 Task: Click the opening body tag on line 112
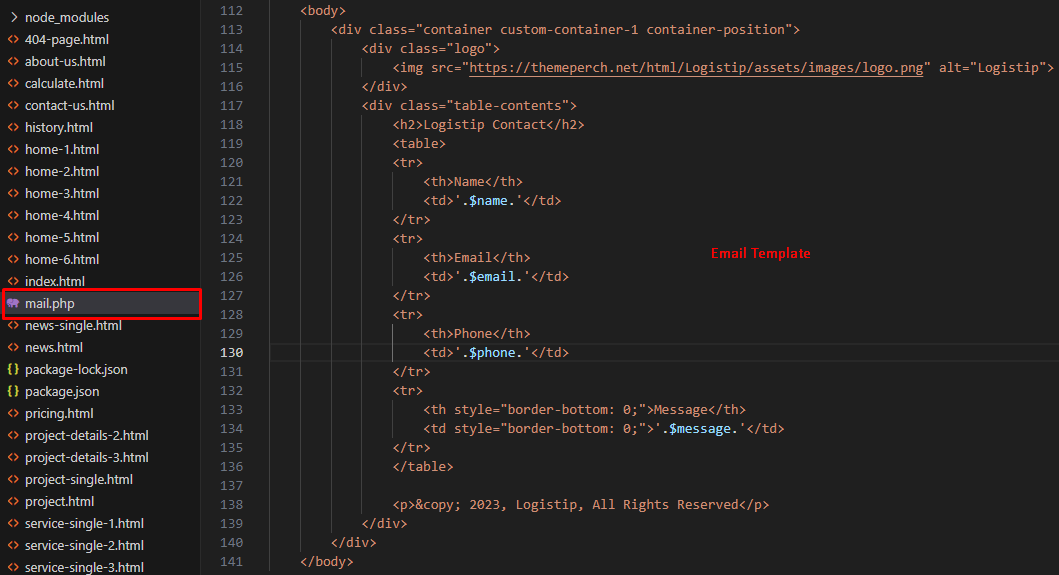coord(322,10)
